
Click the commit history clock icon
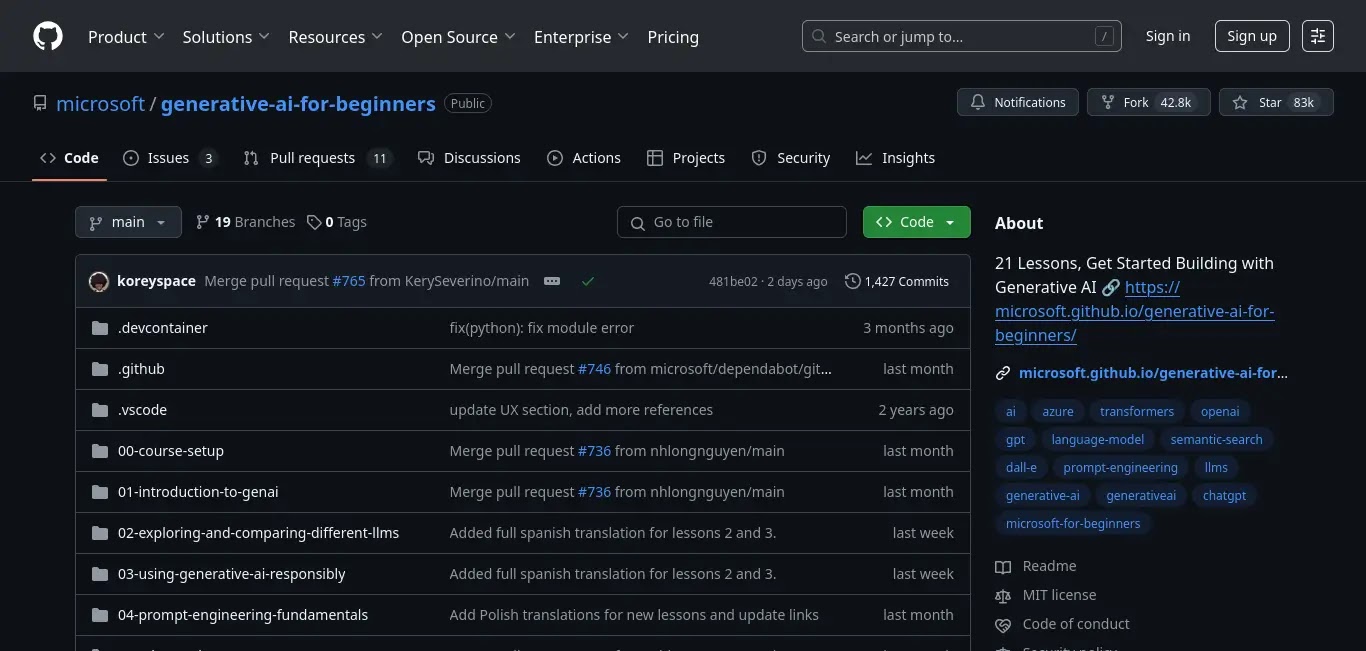[852, 281]
